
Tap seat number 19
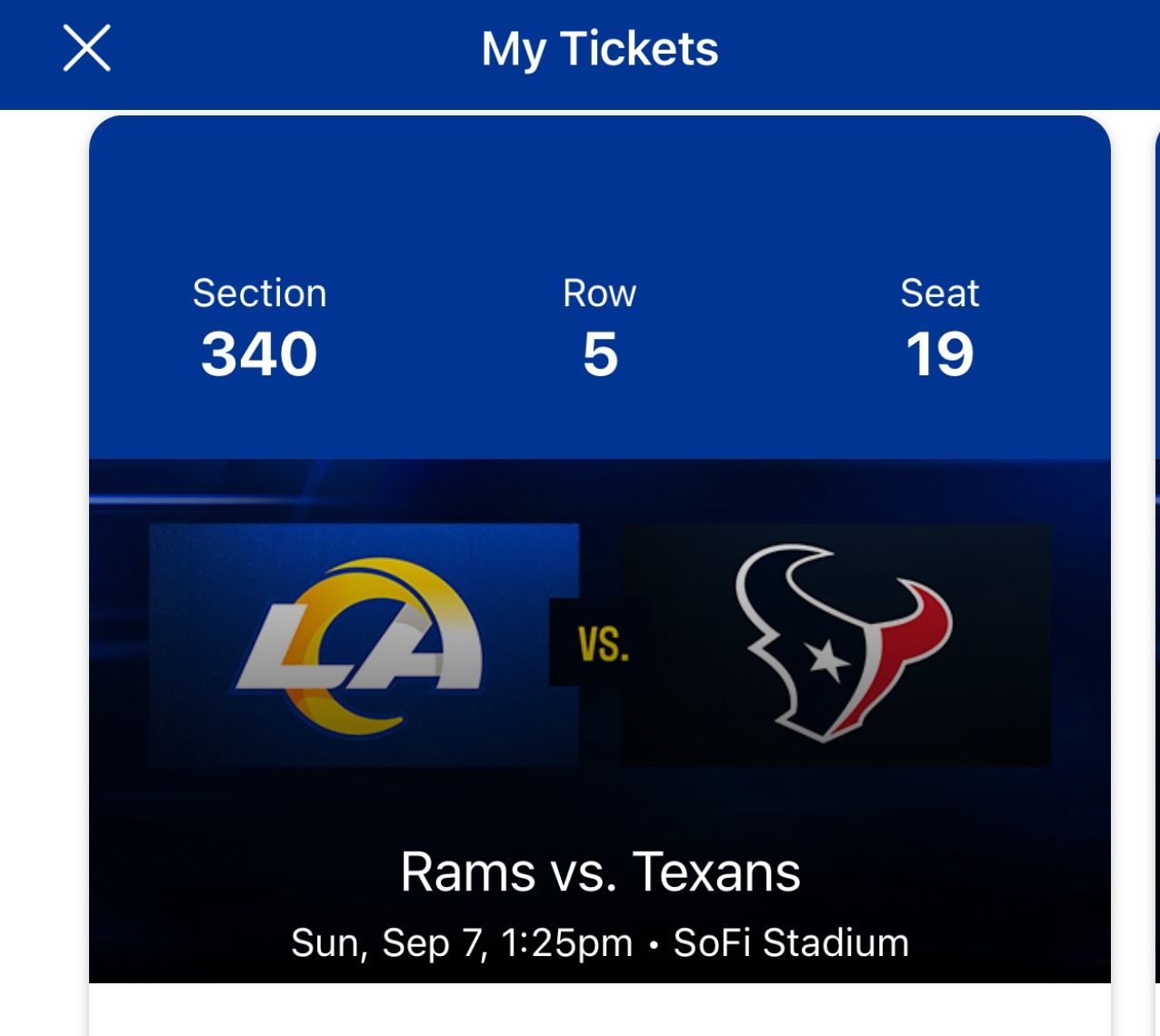[939, 354]
